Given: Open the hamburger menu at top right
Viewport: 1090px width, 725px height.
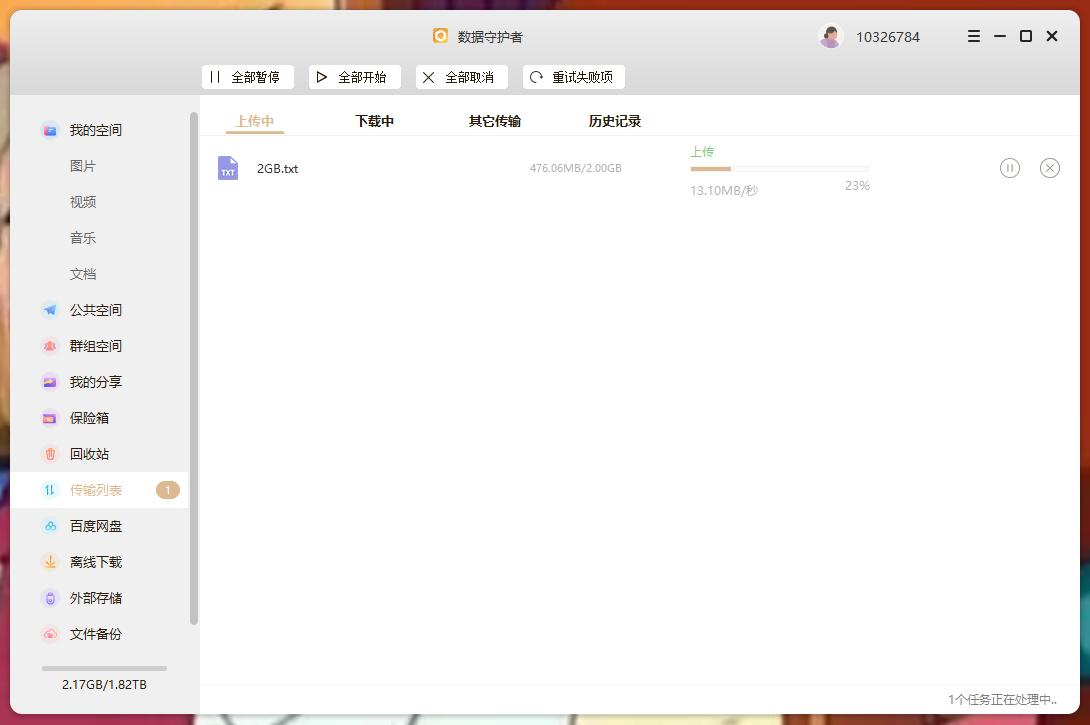Looking at the screenshot, I should tap(973, 36).
